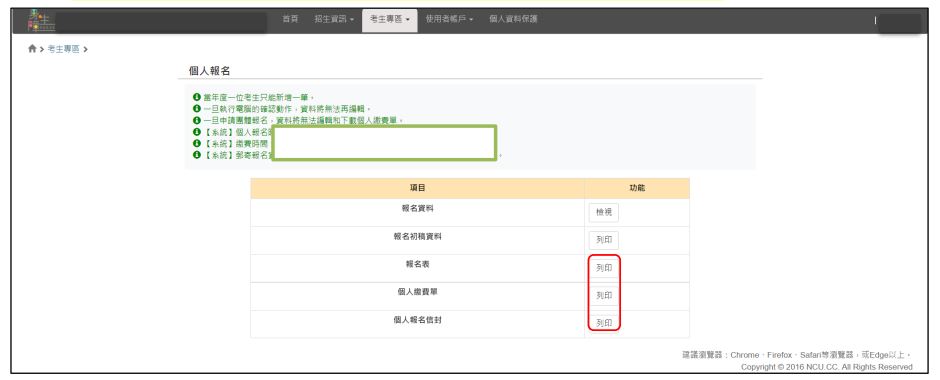Click the info icon beside 當年度一位考生只能新增一筆
The width and height of the screenshot is (940, 380).
point(196,97)
